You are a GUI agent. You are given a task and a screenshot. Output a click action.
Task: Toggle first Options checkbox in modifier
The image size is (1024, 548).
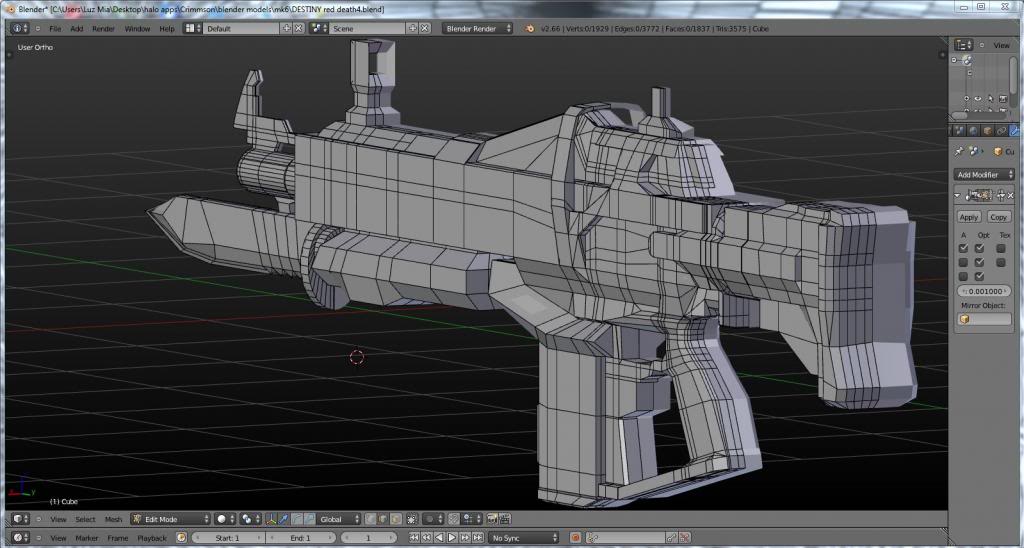pyautogui.click(x=979, y=248)
